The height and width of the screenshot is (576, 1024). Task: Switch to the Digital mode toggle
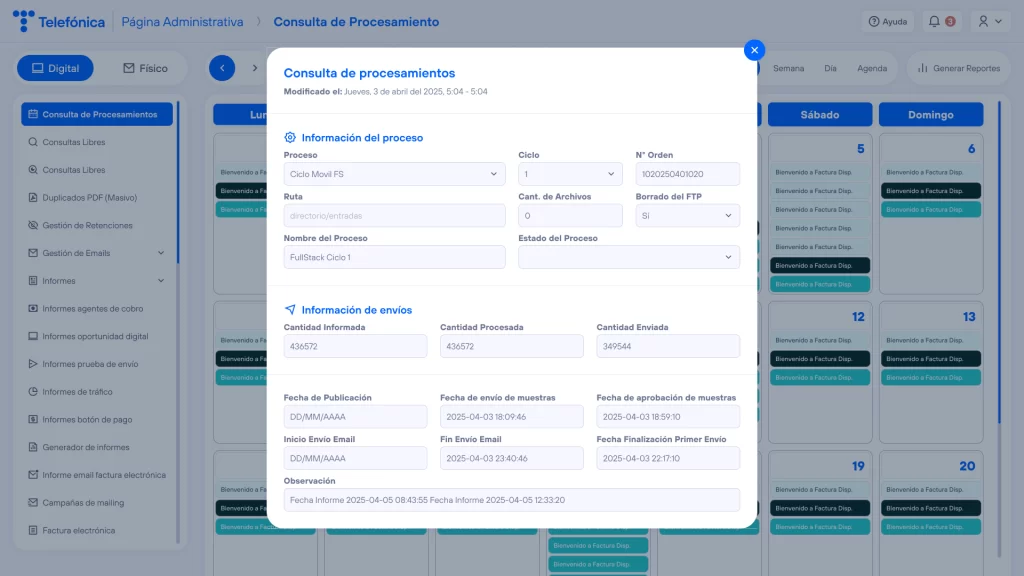[x=55, y=68]
